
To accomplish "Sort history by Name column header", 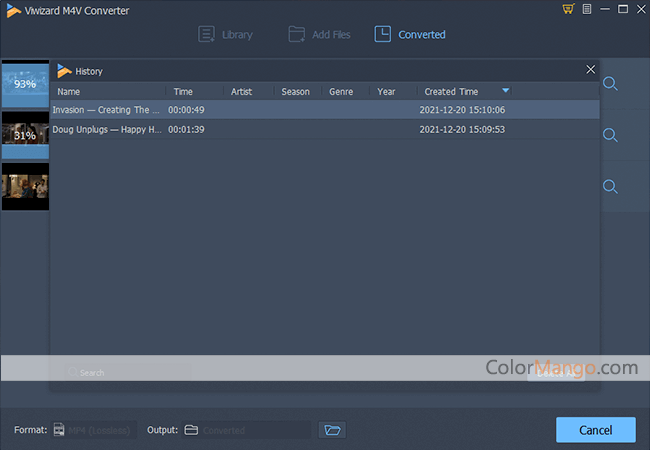I will (x=69, y=92).
